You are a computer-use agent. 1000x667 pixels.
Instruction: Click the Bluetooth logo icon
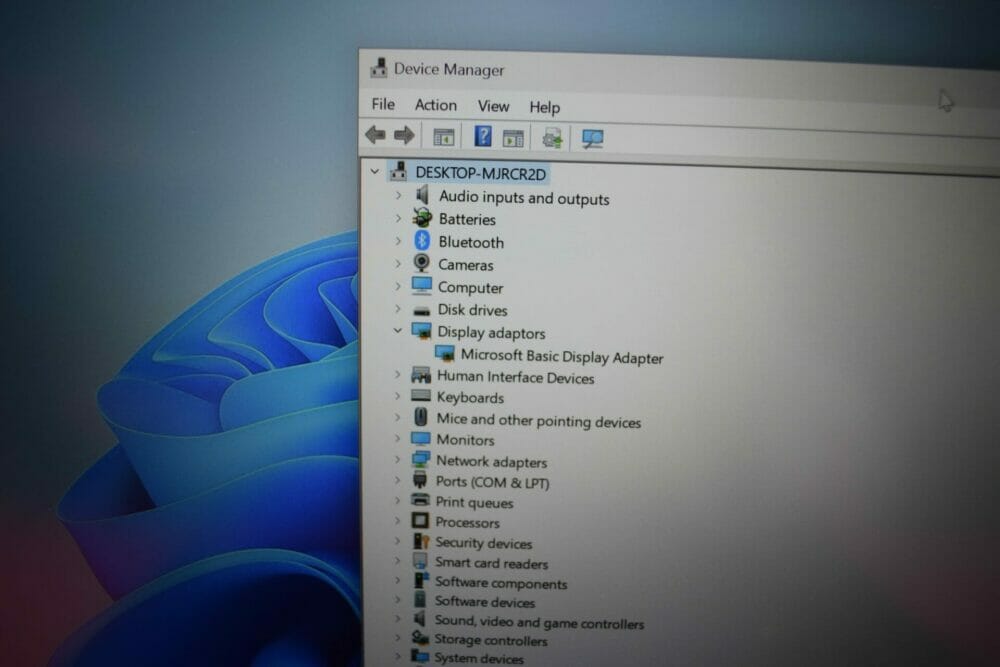pyautogui.click(x=422, y=240)
